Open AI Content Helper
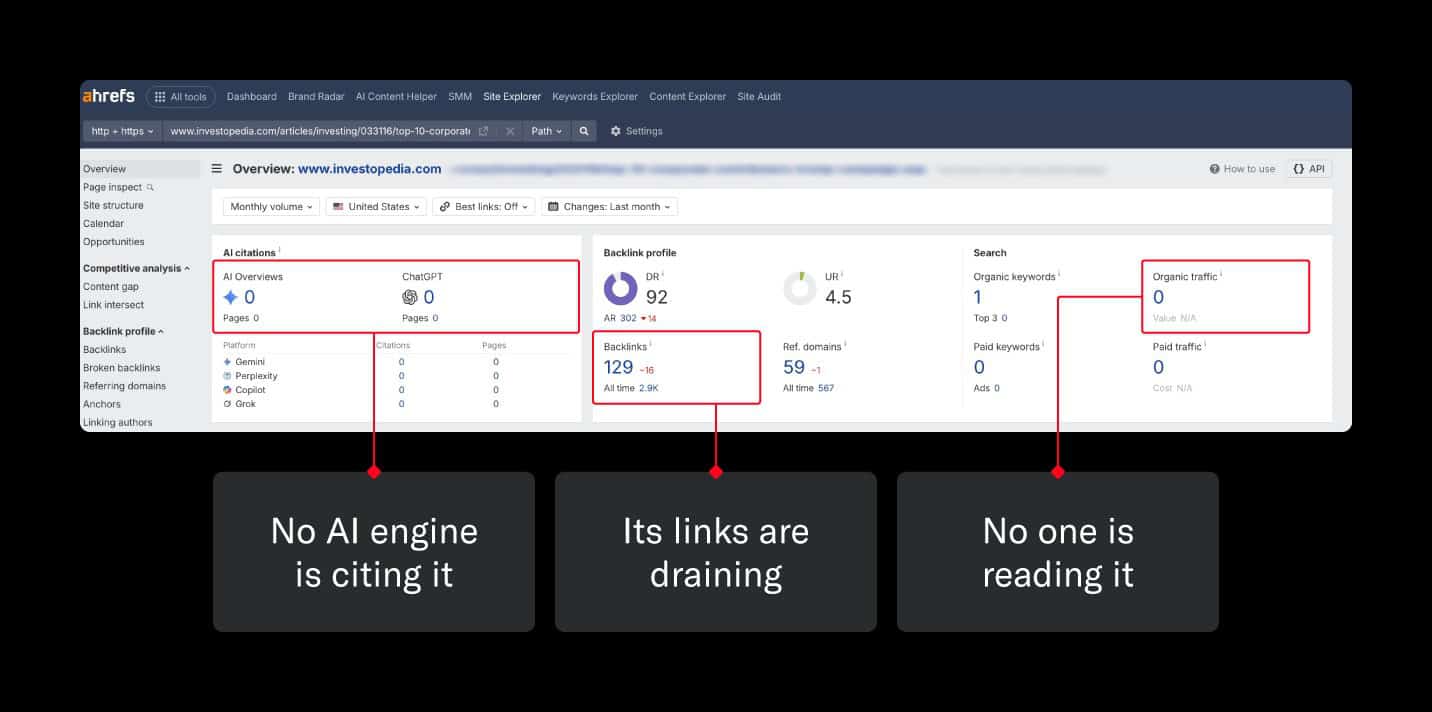The width and height of the screenshot is (1432, 712). 396,97
